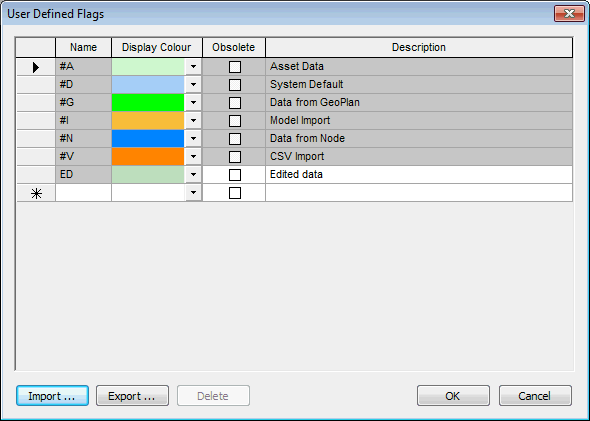This screenshot has height=421, width=590.
Task: Click the row selector arrow for #A
Action: [36, 67]
